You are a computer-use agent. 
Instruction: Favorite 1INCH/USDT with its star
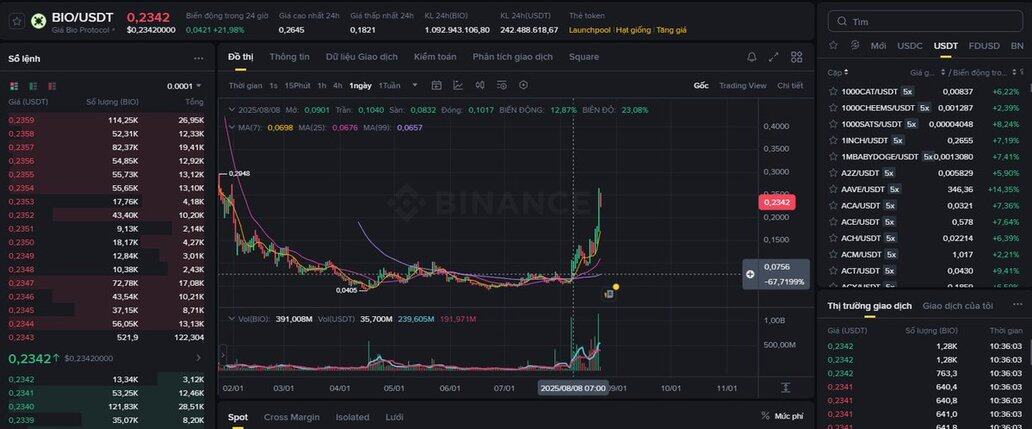pyautogui.click(x=833, y=140)
